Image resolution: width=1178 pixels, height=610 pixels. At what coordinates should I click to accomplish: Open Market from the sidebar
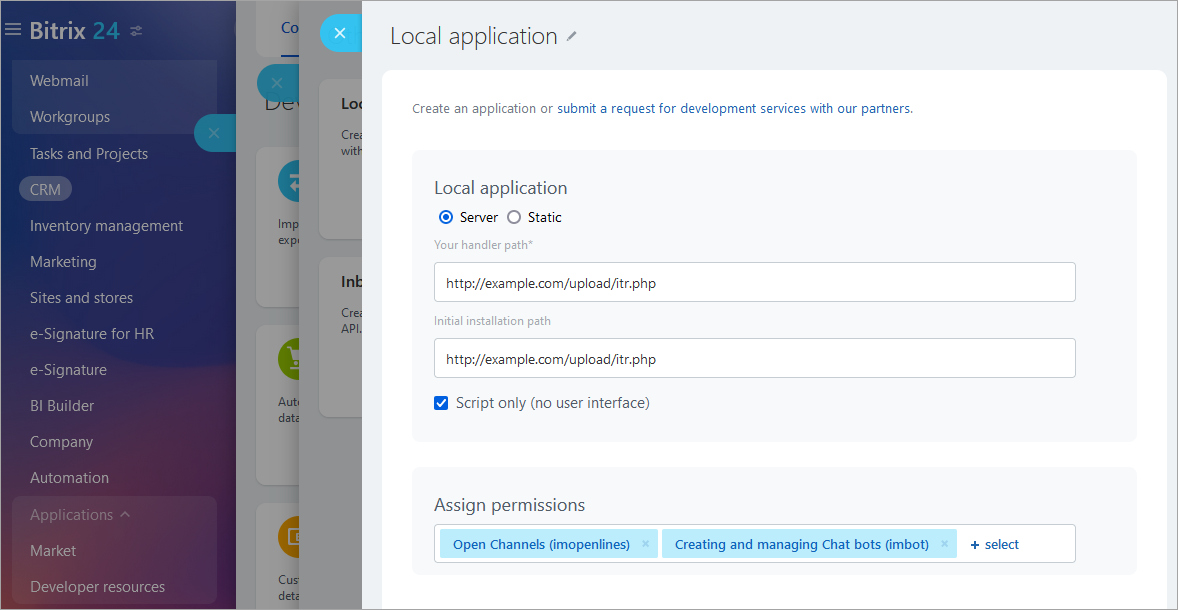[x=52, y=550]
